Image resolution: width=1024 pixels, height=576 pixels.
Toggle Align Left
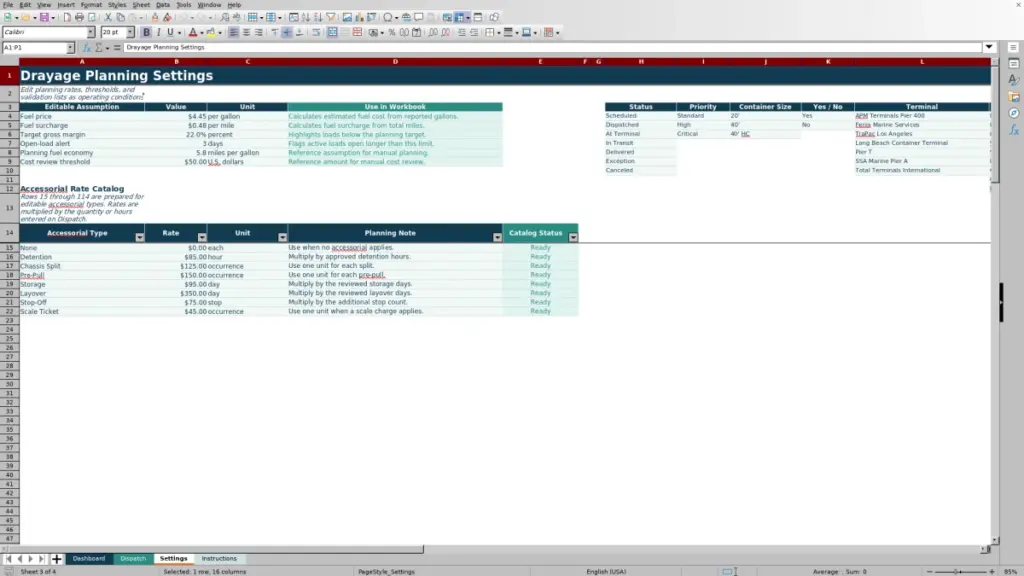[x=234, y=33]
